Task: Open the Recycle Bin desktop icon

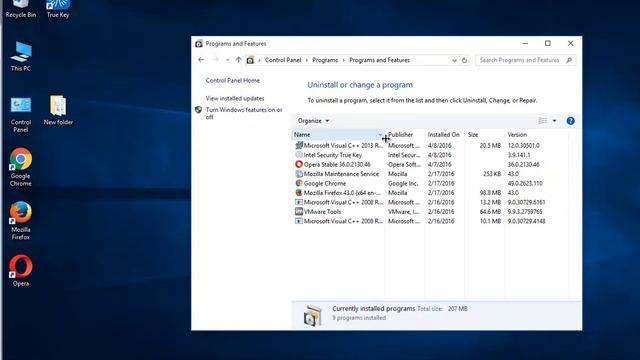Action: tap(20, 9)
